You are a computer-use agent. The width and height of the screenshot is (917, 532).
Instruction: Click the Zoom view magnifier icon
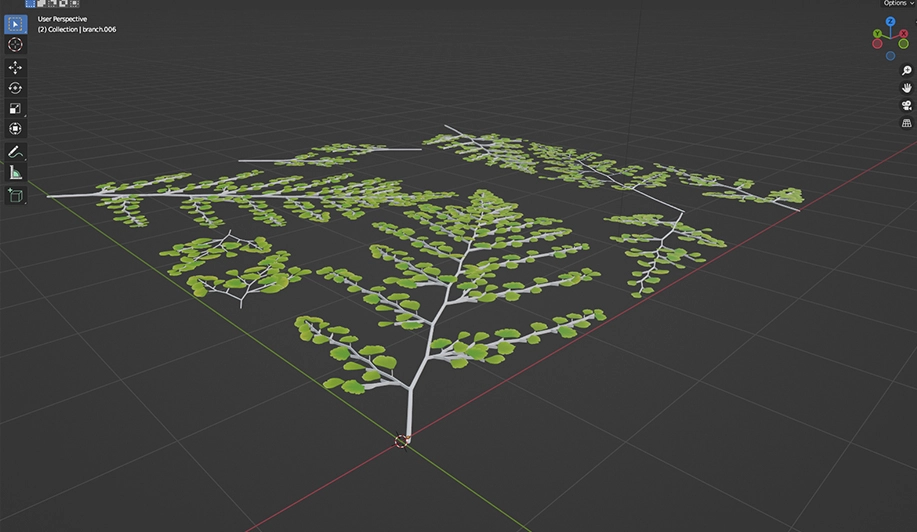point(906,71)
